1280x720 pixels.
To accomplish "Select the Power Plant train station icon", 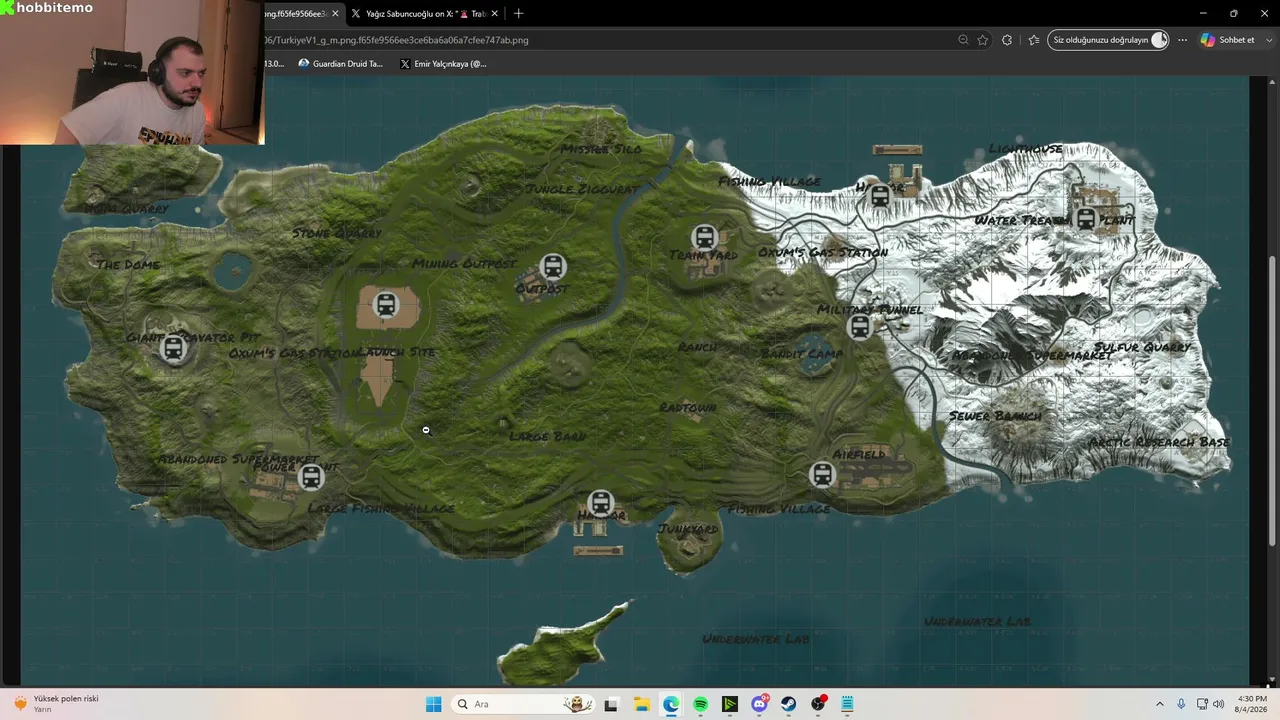I will (x=311, y=477).
